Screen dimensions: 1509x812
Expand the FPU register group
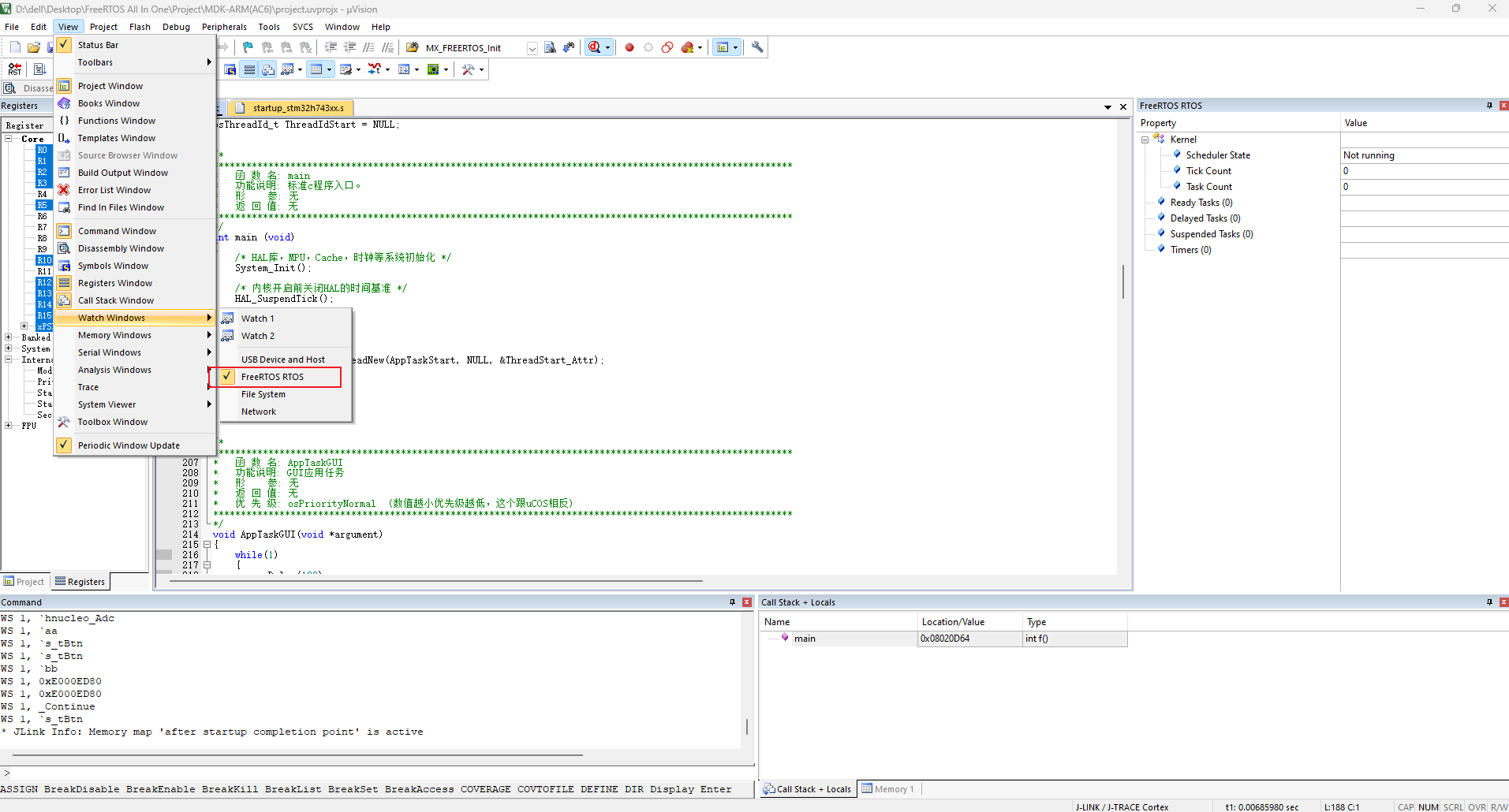[8, 426]
